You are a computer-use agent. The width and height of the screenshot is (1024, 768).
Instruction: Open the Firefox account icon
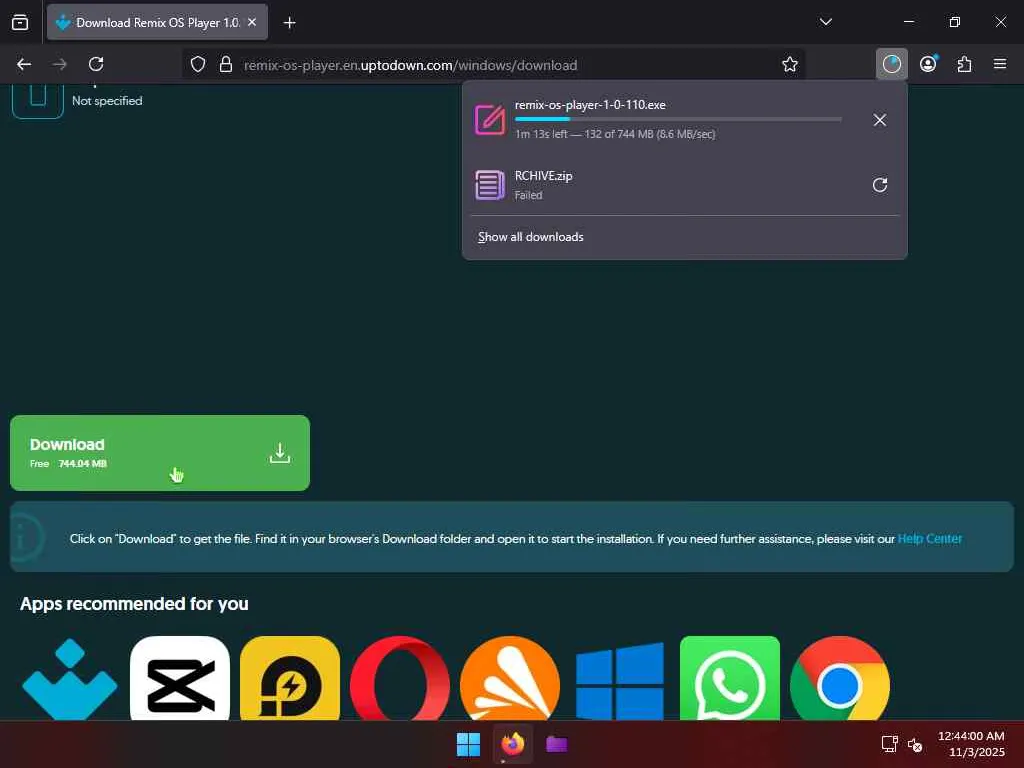pos(928,64)
